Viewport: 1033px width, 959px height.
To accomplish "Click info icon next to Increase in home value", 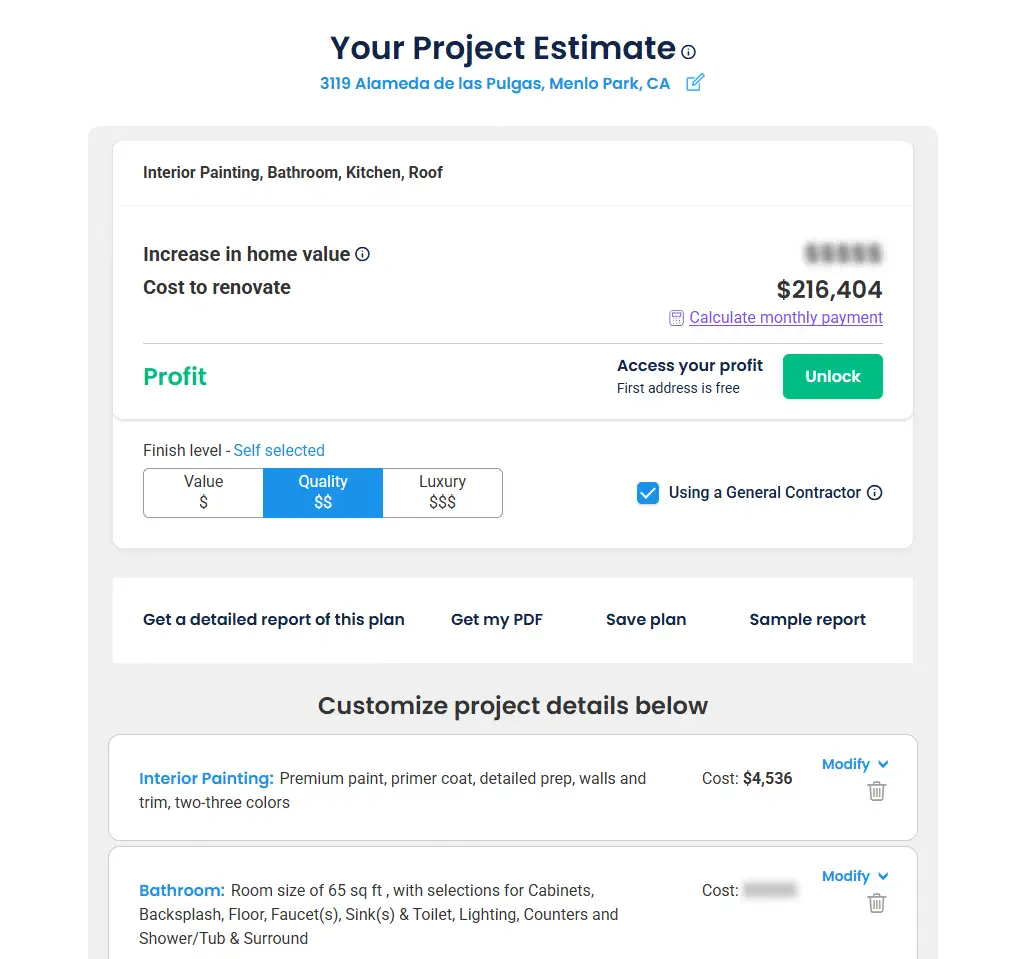I will pos(363,255).
